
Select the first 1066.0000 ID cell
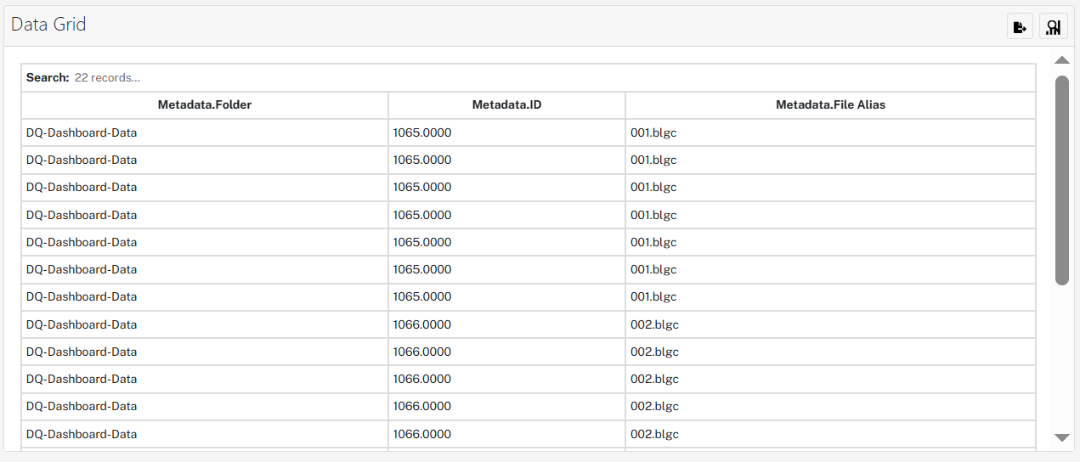(507, 324)
